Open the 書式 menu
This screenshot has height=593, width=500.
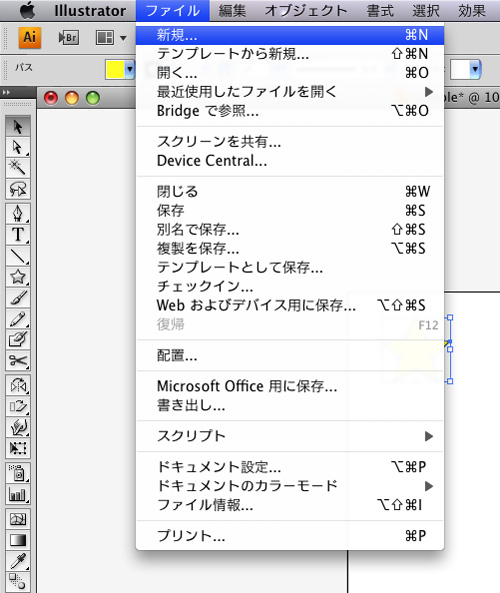(x=380, y=11)
